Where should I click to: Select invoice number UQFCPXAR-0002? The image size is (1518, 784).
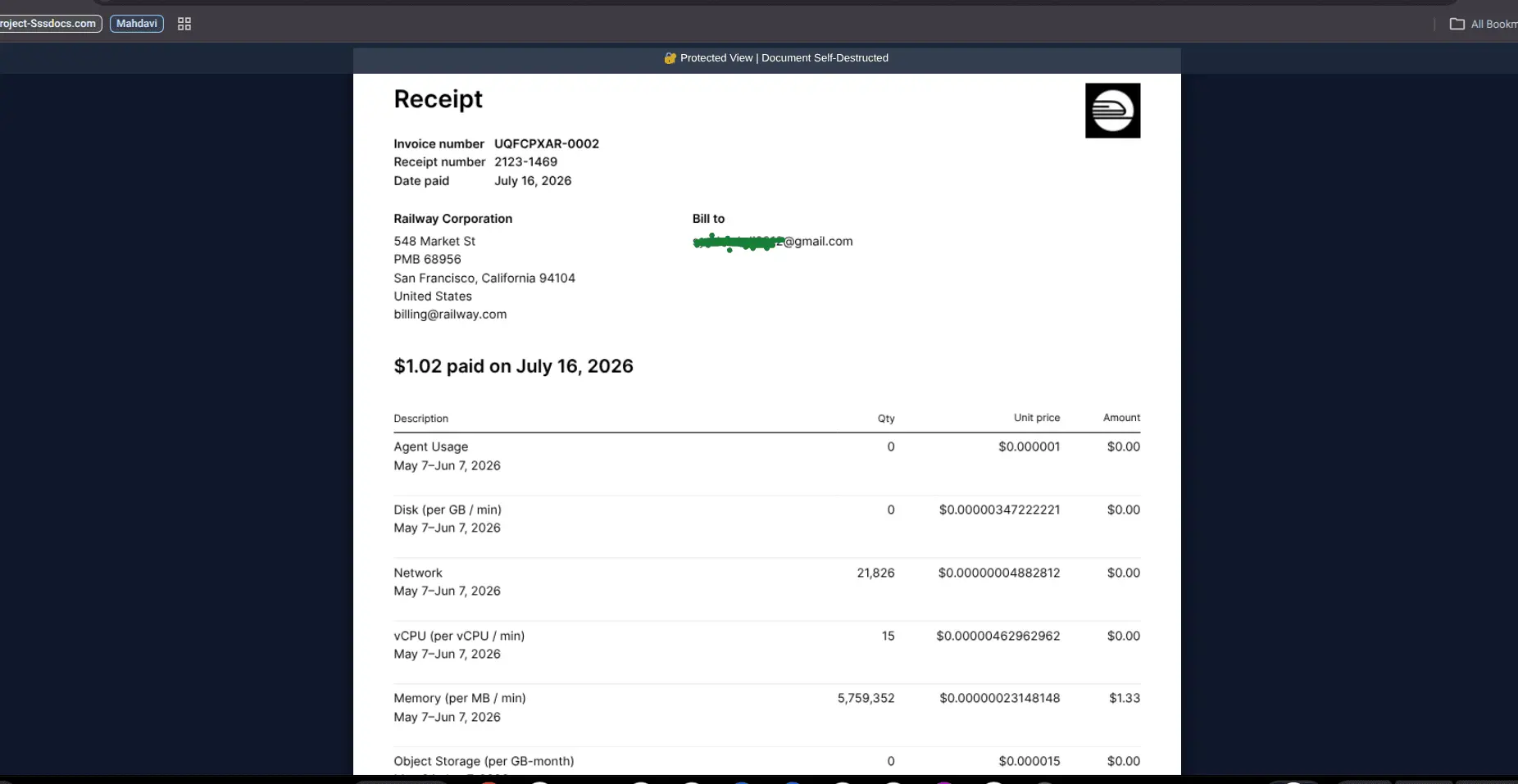(547, 144)
